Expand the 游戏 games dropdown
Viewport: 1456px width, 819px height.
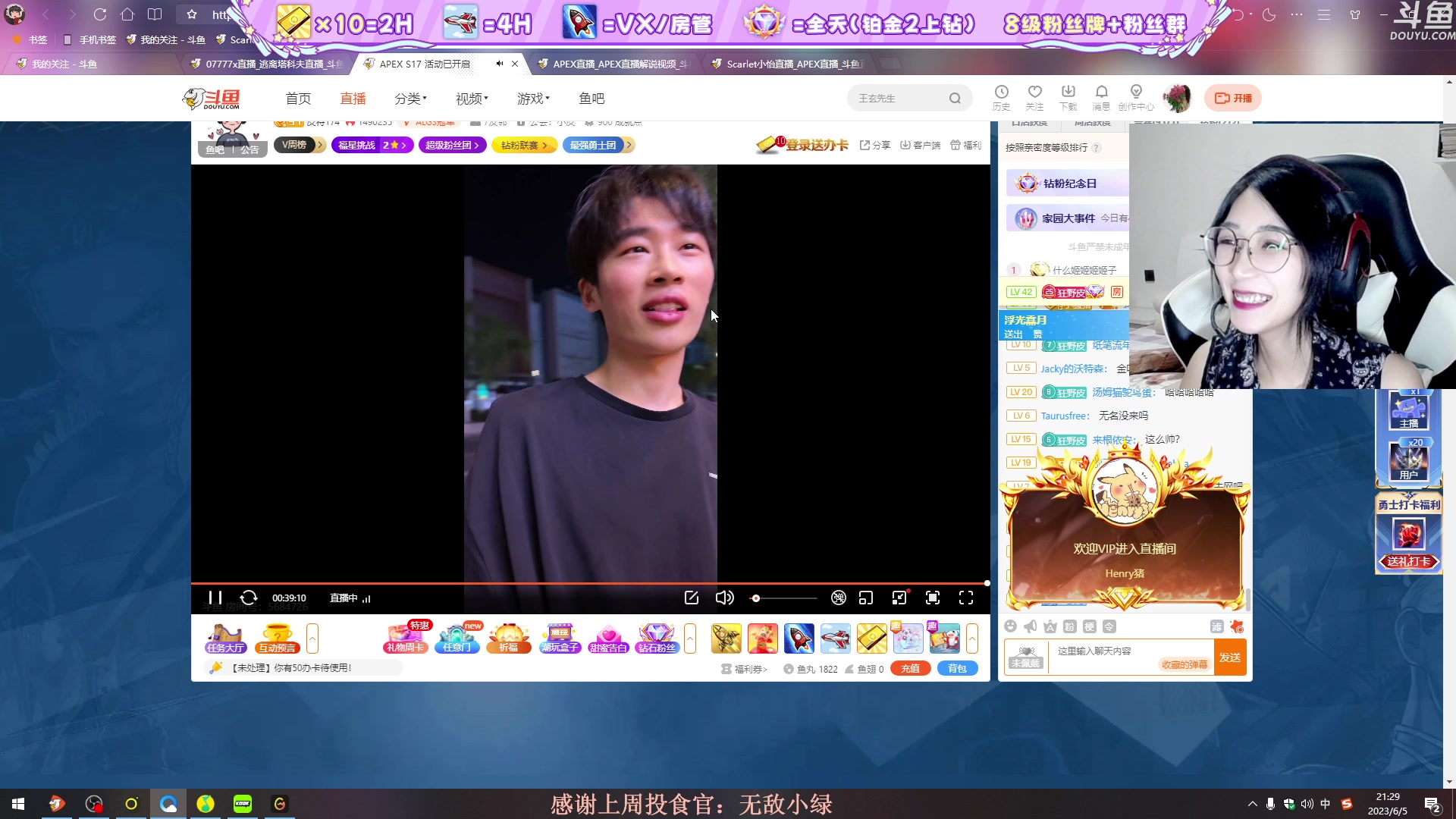click(x=533, y=99)
